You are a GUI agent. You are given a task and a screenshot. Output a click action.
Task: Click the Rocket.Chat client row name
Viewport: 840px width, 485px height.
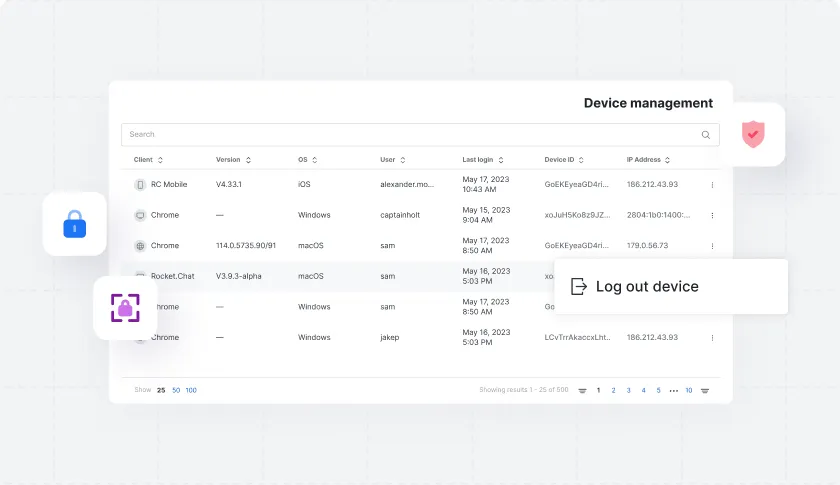pyautogui.click(x=172, y=276)
